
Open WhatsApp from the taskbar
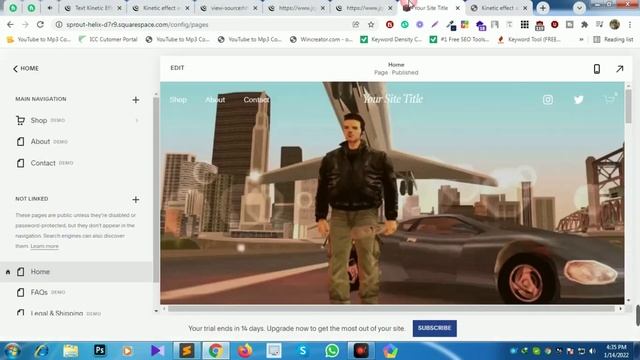(332, 350)
